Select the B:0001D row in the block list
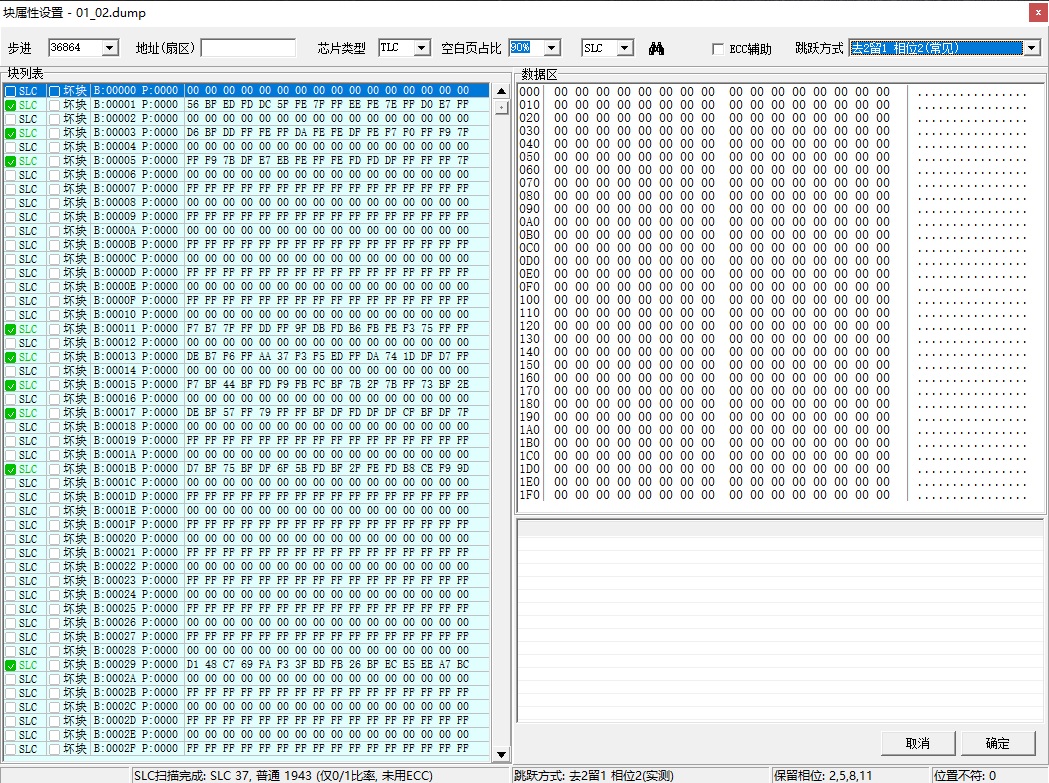Viewport: 1049px width, 783px height. (246, 497)
